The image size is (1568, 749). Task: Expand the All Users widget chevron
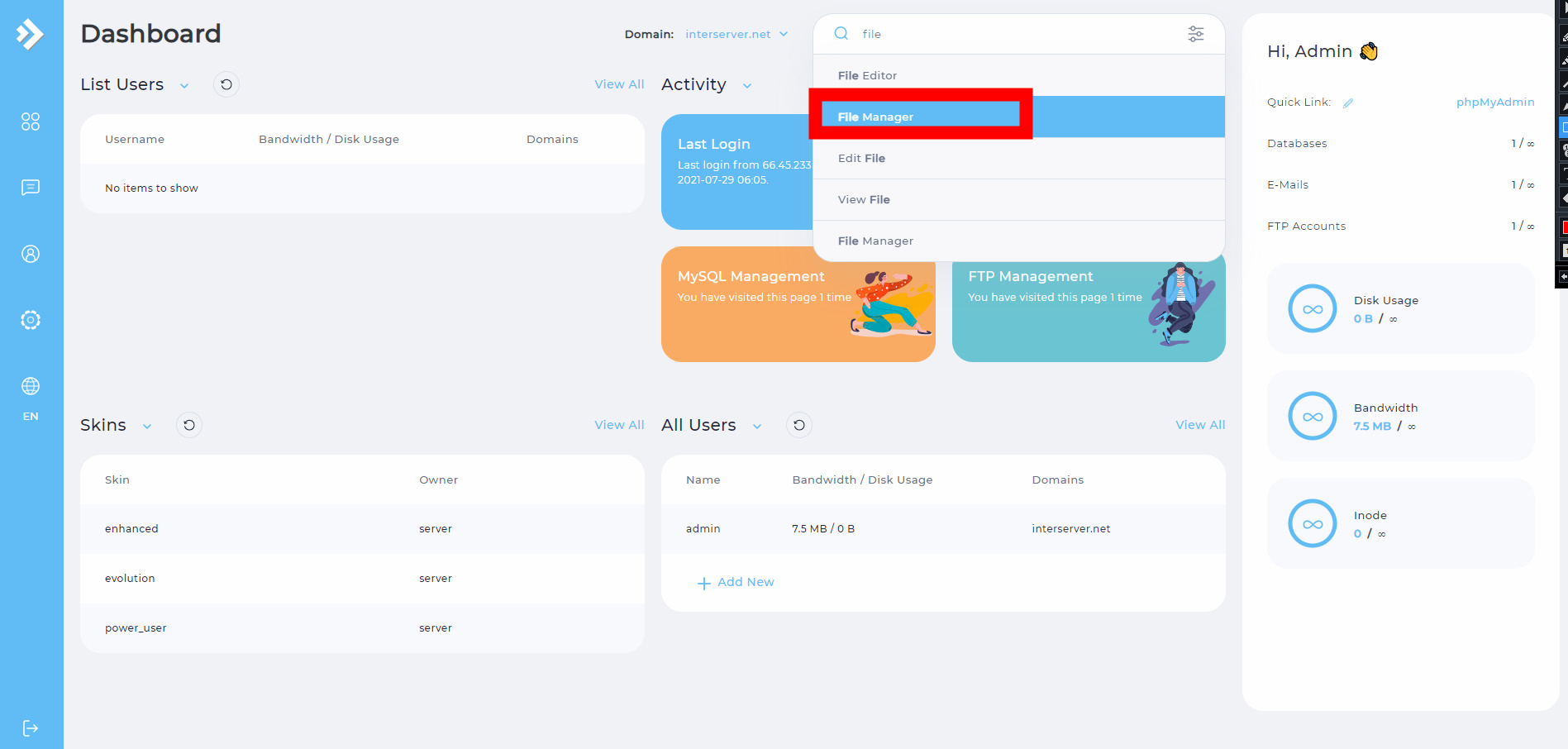tap(757, 427)
